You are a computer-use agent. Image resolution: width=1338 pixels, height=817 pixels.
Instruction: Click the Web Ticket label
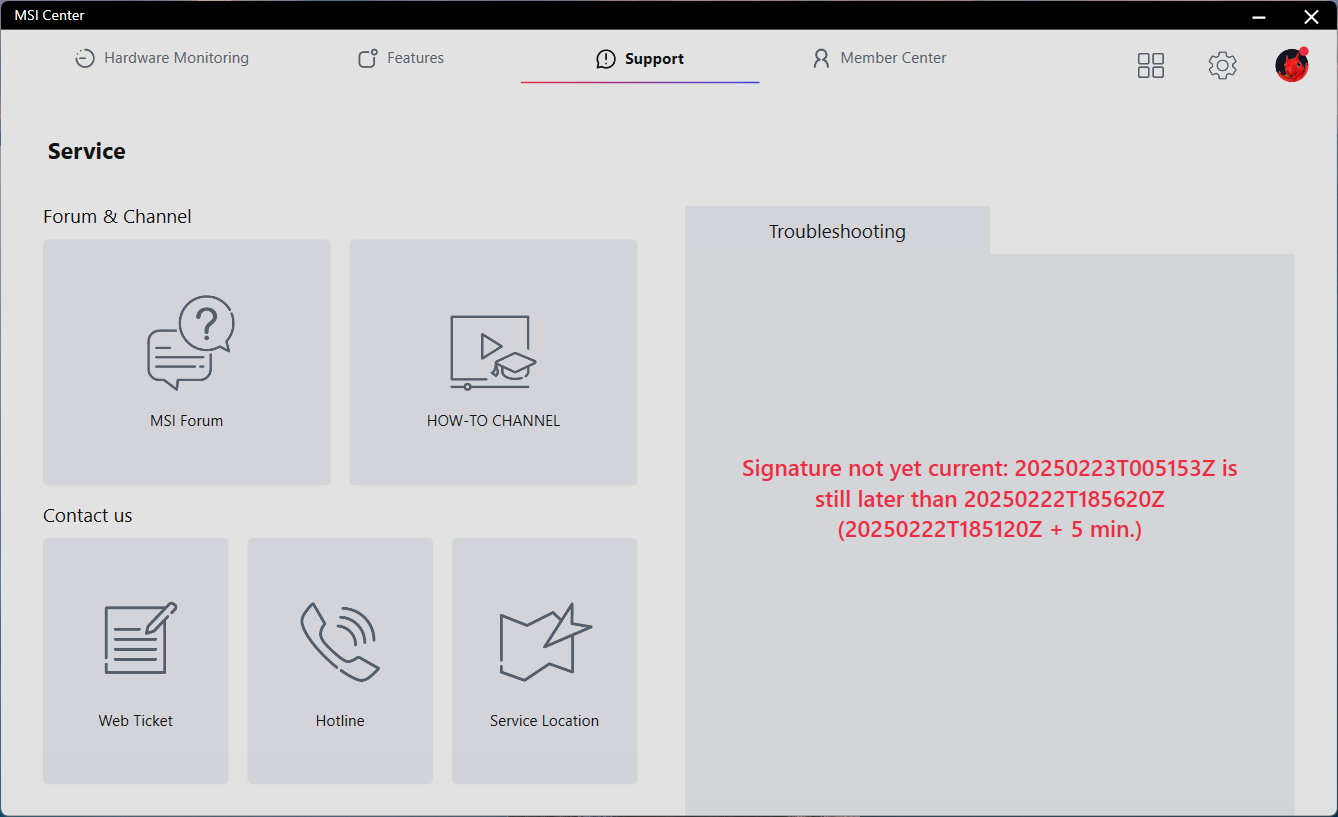click(136, 721)
